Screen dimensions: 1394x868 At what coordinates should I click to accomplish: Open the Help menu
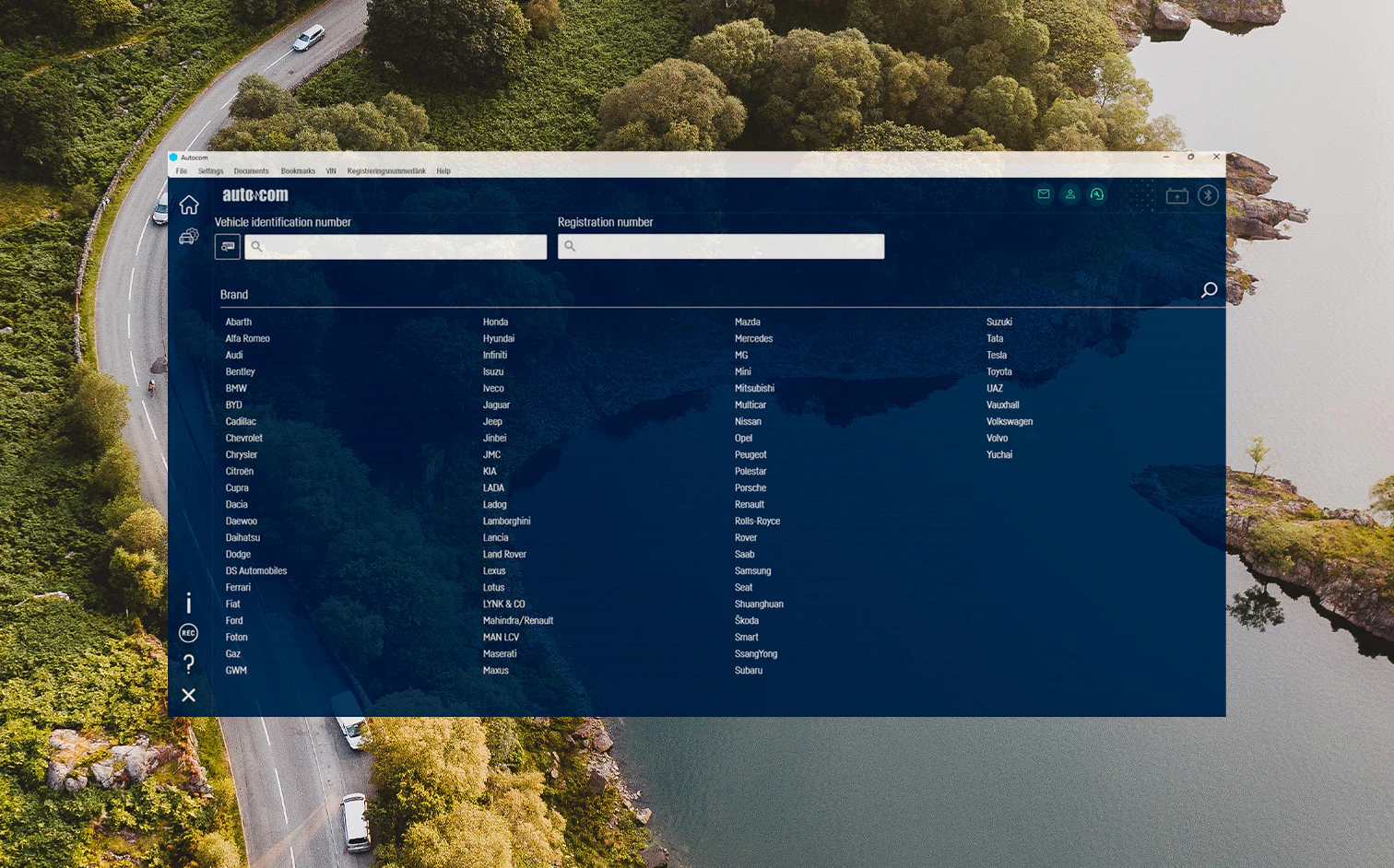(x=443, y=170)
